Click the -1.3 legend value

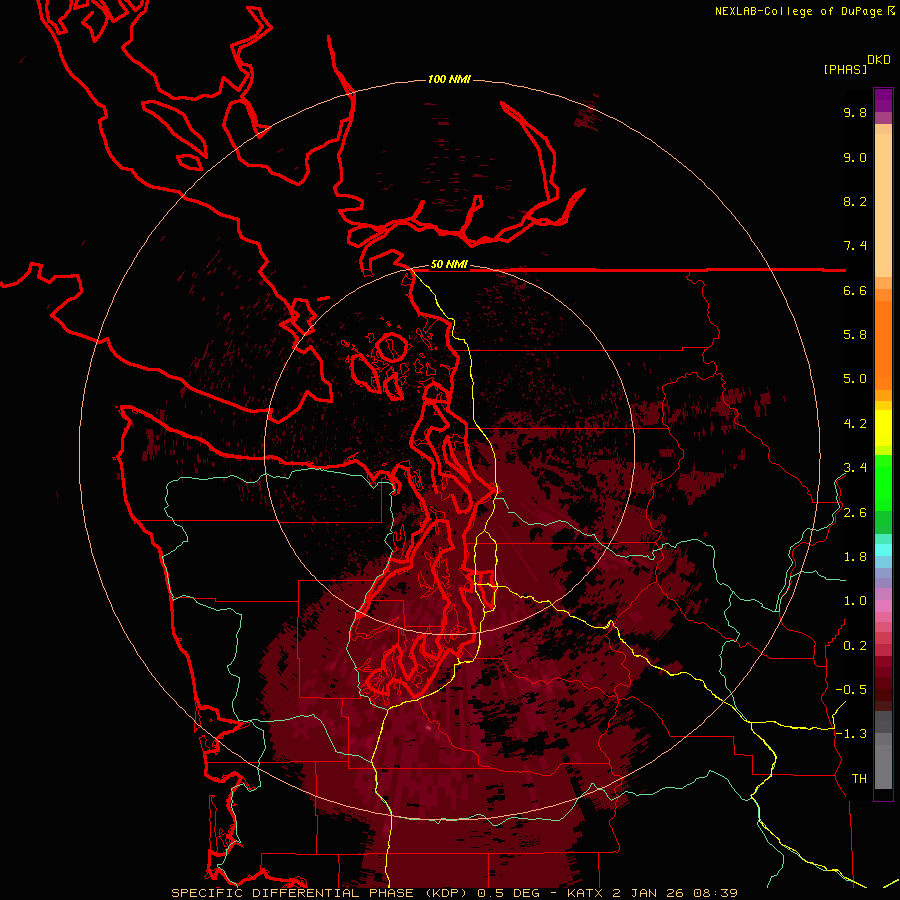tap(851, 734)
